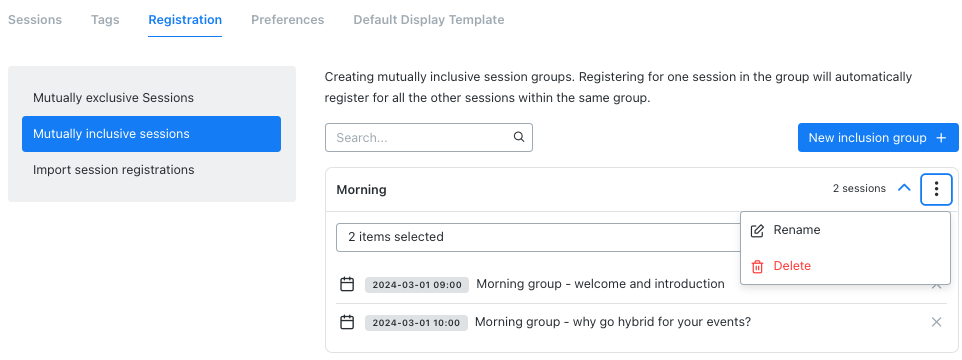This screenshot has height=360, width=962.
Task: Select Mutually exclusive Sessions in the sidebar
Action: pos(152,98)
